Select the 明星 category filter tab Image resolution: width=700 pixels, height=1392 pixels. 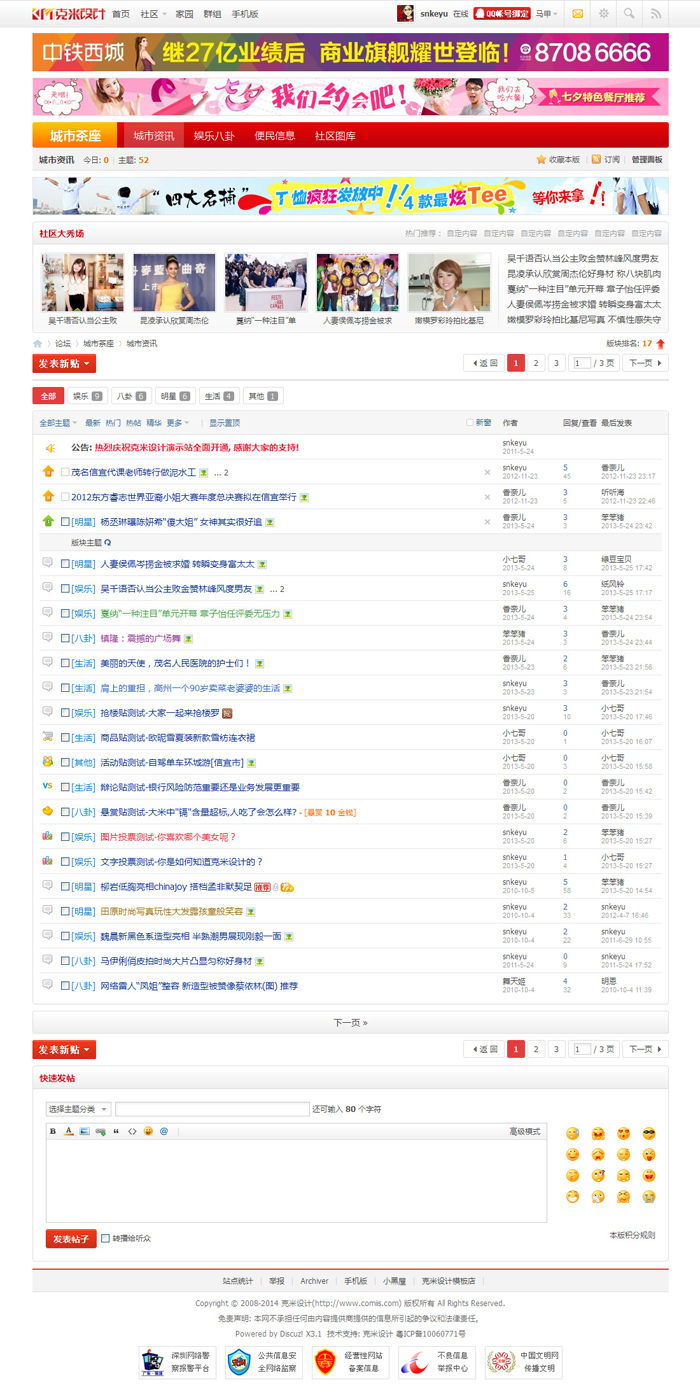pos(175,396)
